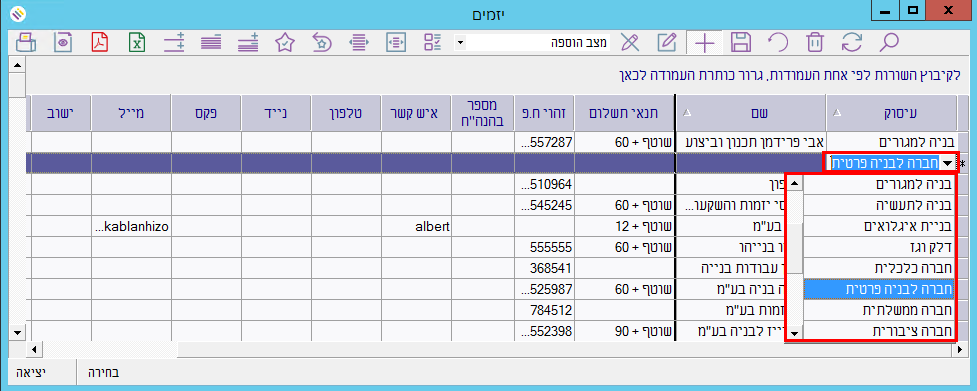Viewport: 977px width, 391px height.
Task: Click the star with checkmark icon
Action: (285, 42)
